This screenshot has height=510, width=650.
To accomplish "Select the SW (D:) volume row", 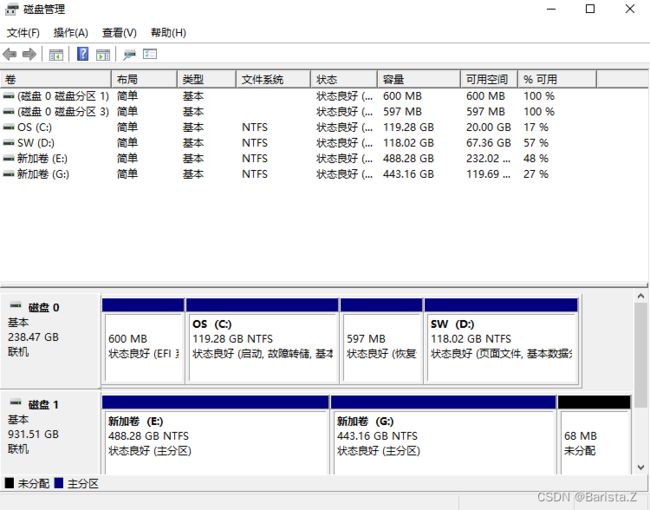I will [298, 143].
